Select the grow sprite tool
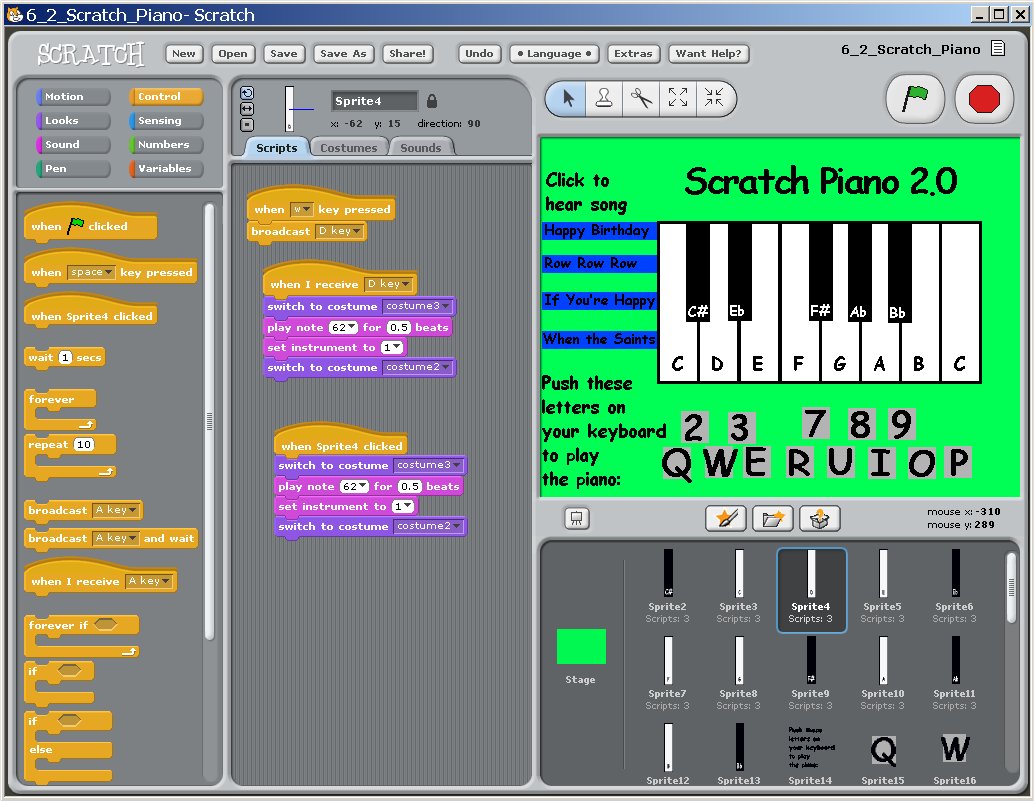This screenshot has height=801, width=1034. click(678, 99)
